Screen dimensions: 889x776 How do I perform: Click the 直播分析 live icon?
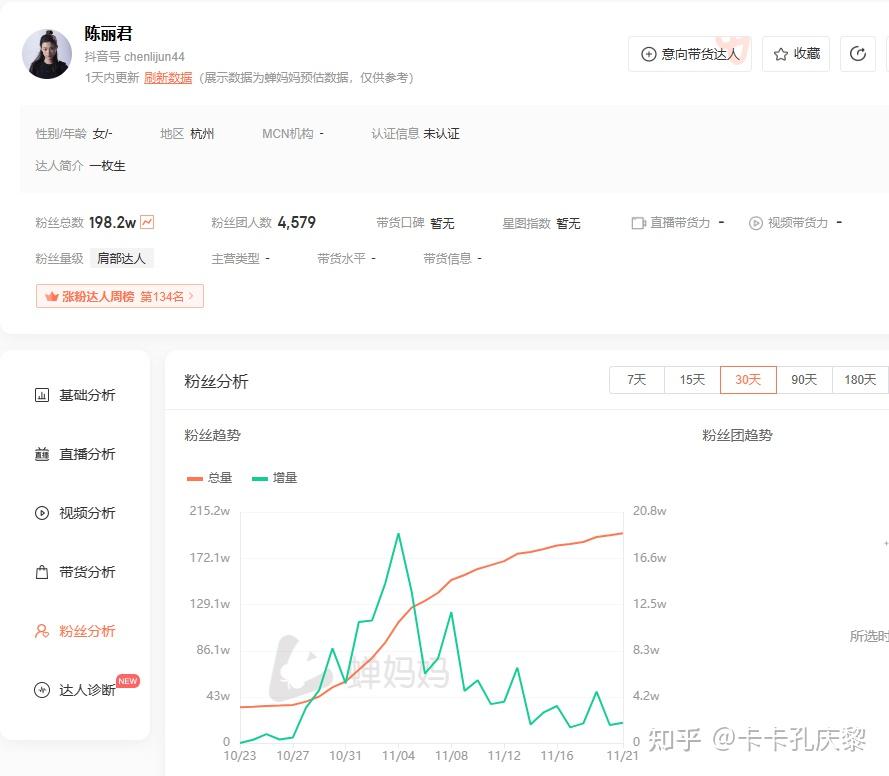click(42, 454)
